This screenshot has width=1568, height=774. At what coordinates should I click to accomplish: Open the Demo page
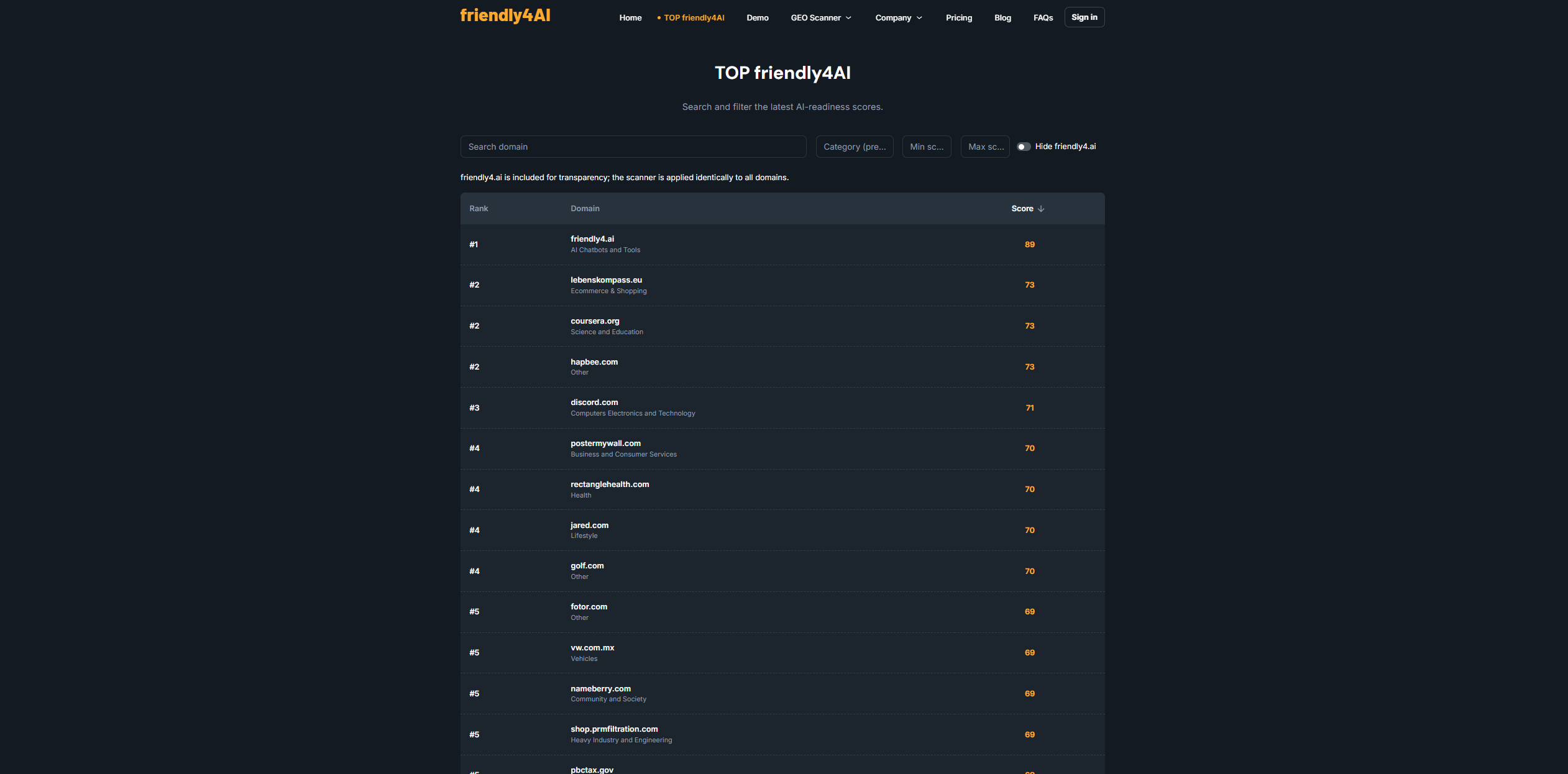pos(757,18)
